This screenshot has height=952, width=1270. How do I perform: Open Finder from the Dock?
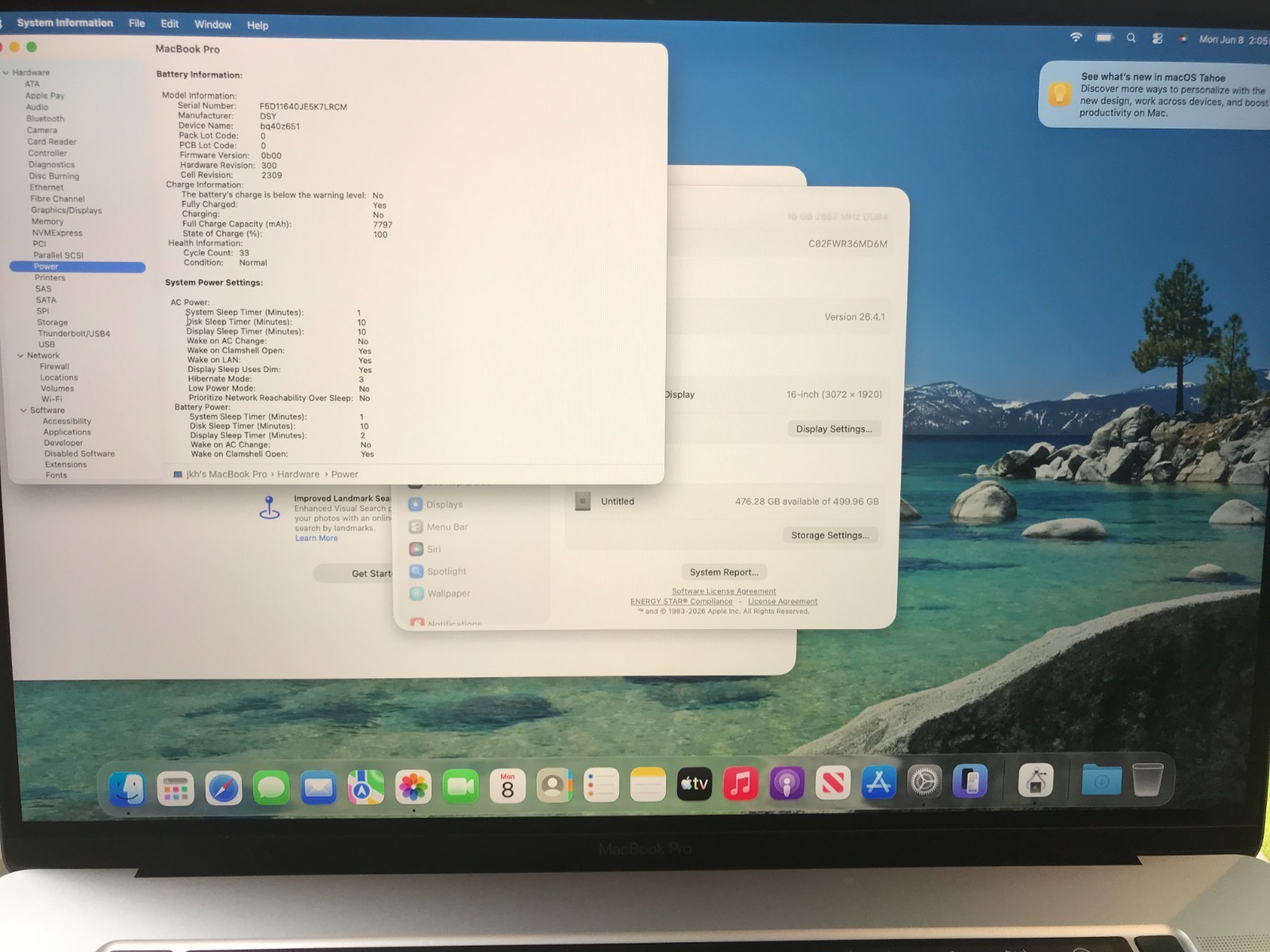pyautogui.click(x=128, y=788)
